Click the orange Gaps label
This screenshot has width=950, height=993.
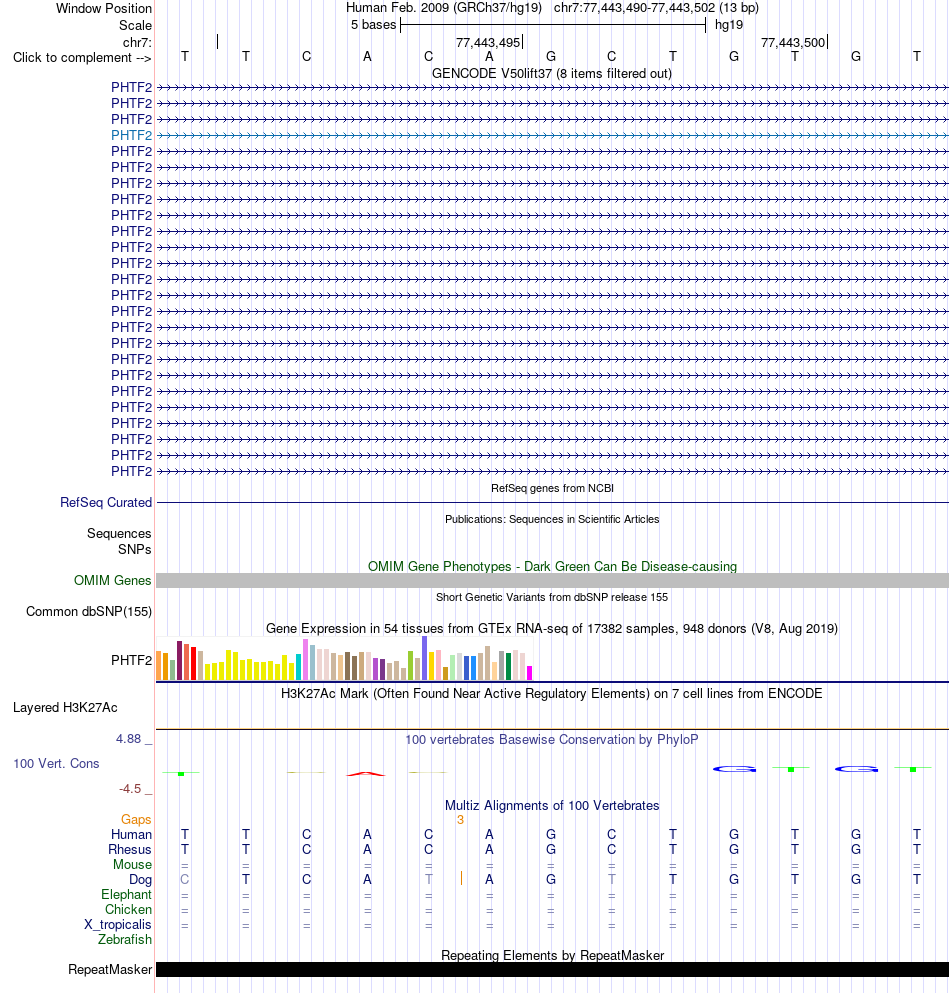[x=136, y=819]
